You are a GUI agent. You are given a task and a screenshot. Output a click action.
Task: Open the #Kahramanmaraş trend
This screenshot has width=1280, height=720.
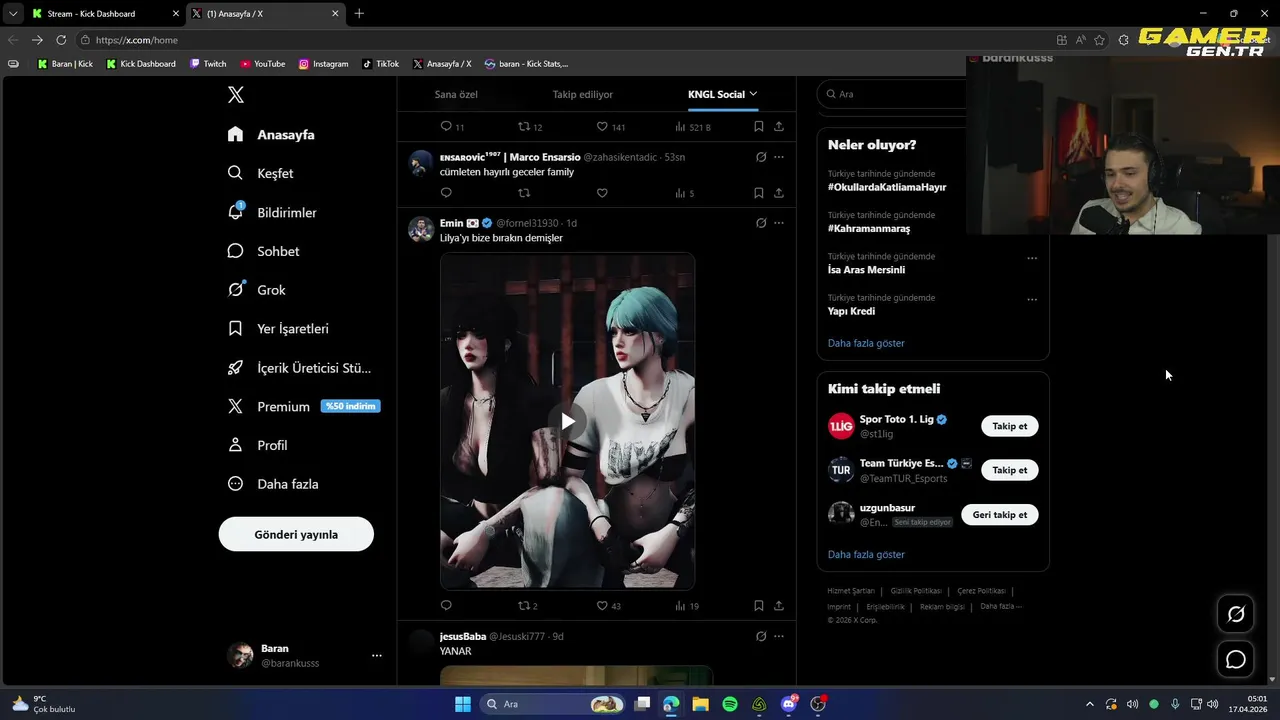(869, 228)
